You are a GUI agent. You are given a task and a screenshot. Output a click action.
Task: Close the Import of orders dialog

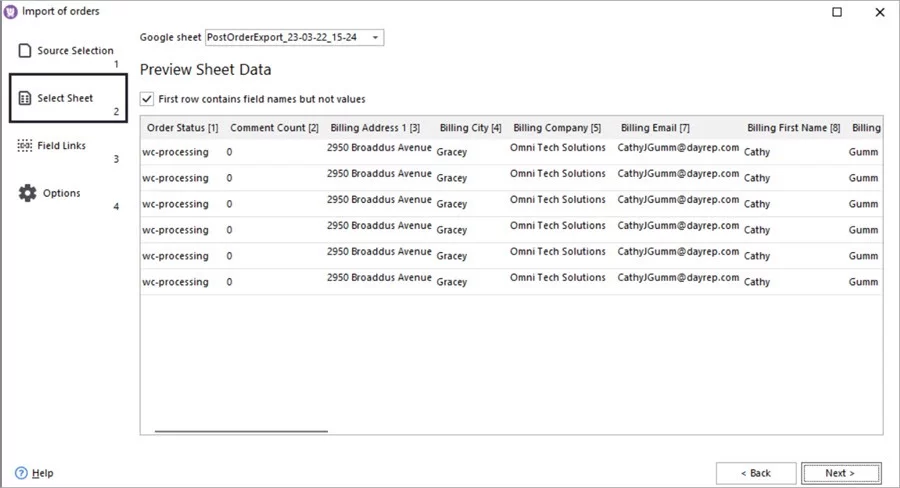[879, 12]
